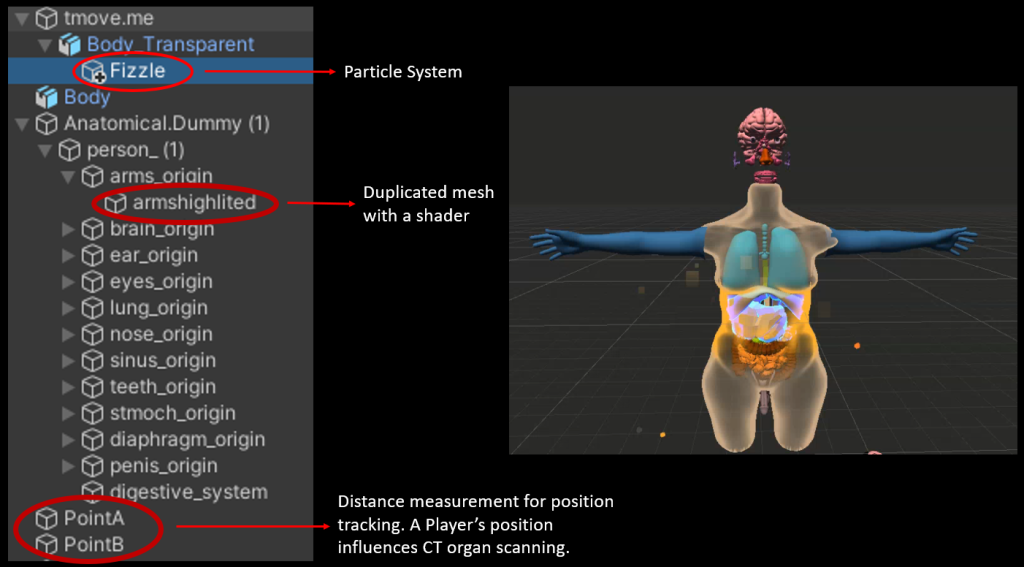Click the armshighlited cube icon

point(116,203)
